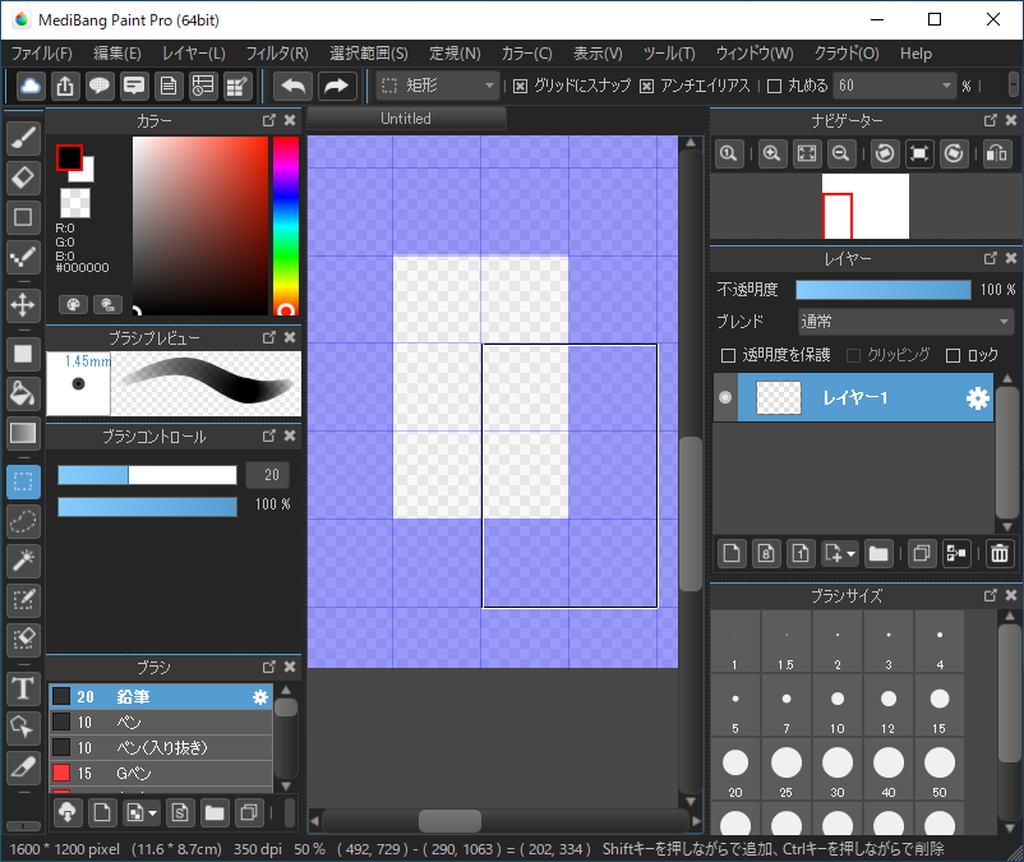Choose the Bucket fill tool
This screenshot has width=1024, height=862.
23,393
